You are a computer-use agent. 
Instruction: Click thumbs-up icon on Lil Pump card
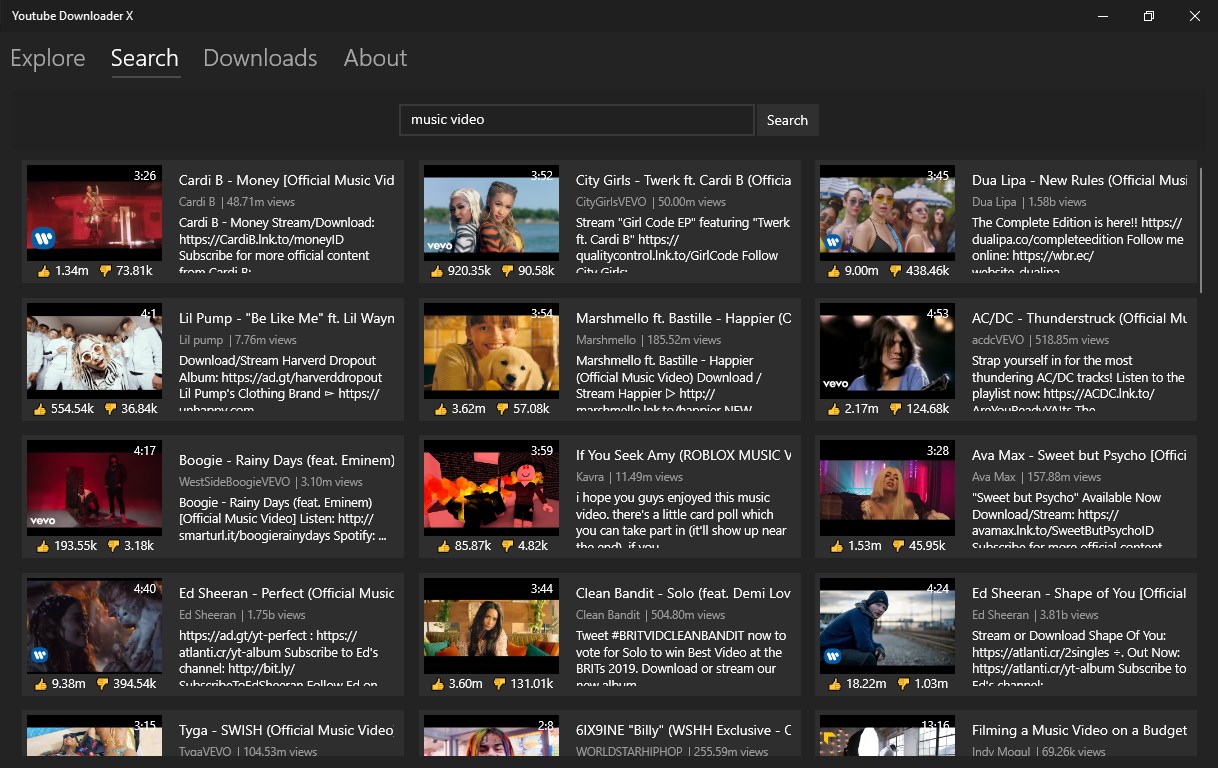tap(41, 409)
